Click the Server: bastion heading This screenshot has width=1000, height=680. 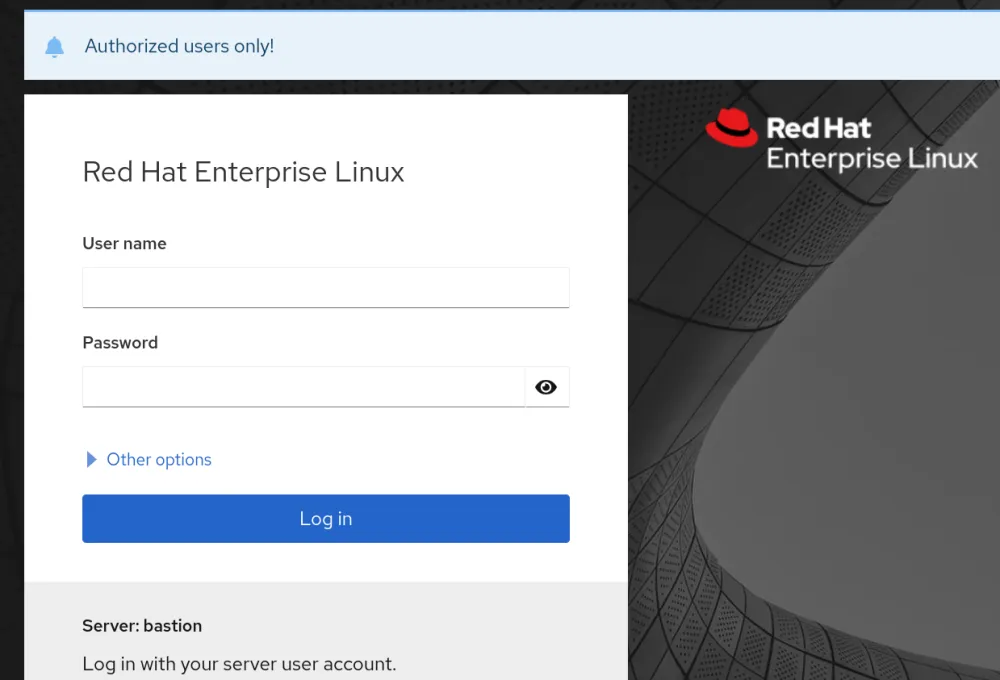[x=141, y=625]
